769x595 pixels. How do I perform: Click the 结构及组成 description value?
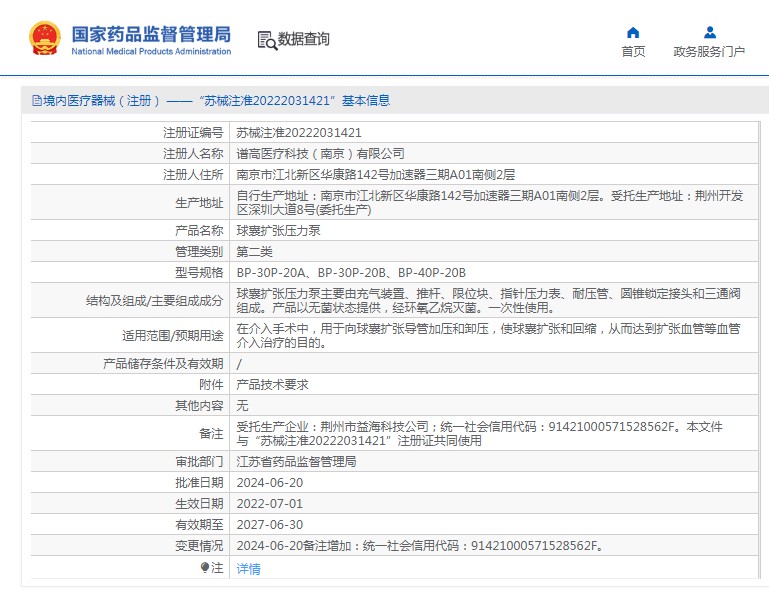[x=488, y=301]
